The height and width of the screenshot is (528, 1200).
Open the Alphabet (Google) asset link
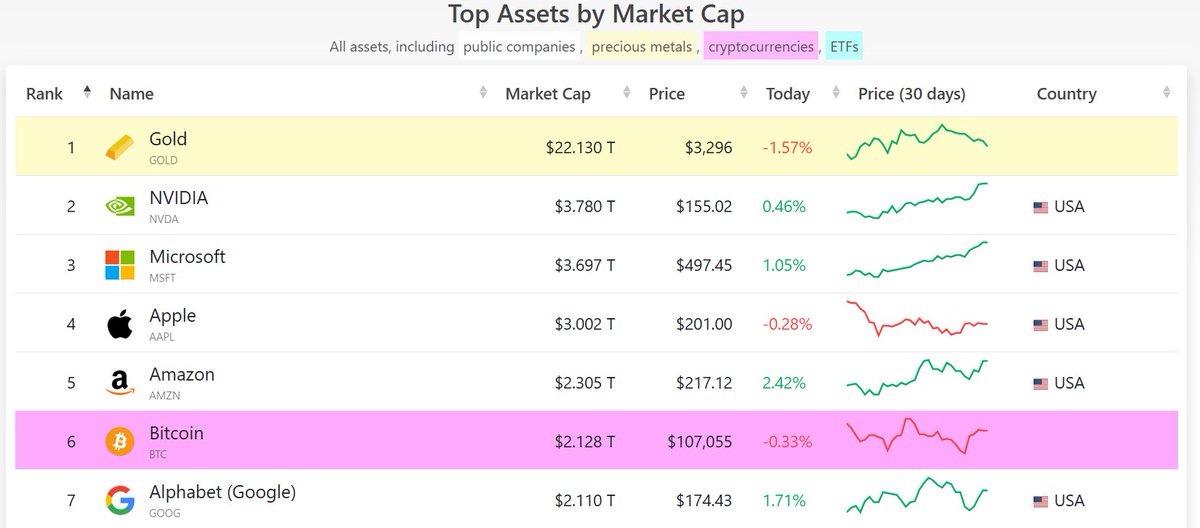tap(222, 492)
